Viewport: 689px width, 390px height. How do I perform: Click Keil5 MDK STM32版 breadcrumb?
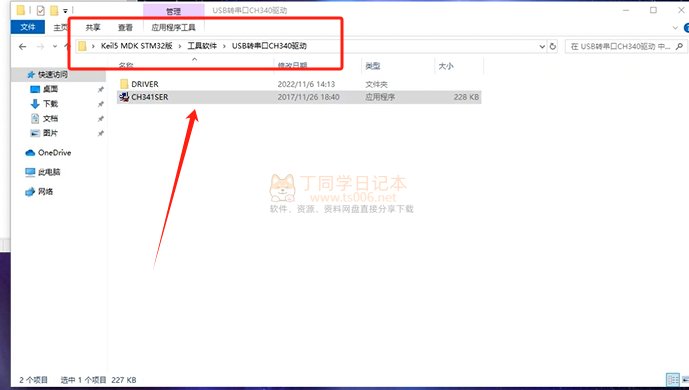[x=137, y=46]
